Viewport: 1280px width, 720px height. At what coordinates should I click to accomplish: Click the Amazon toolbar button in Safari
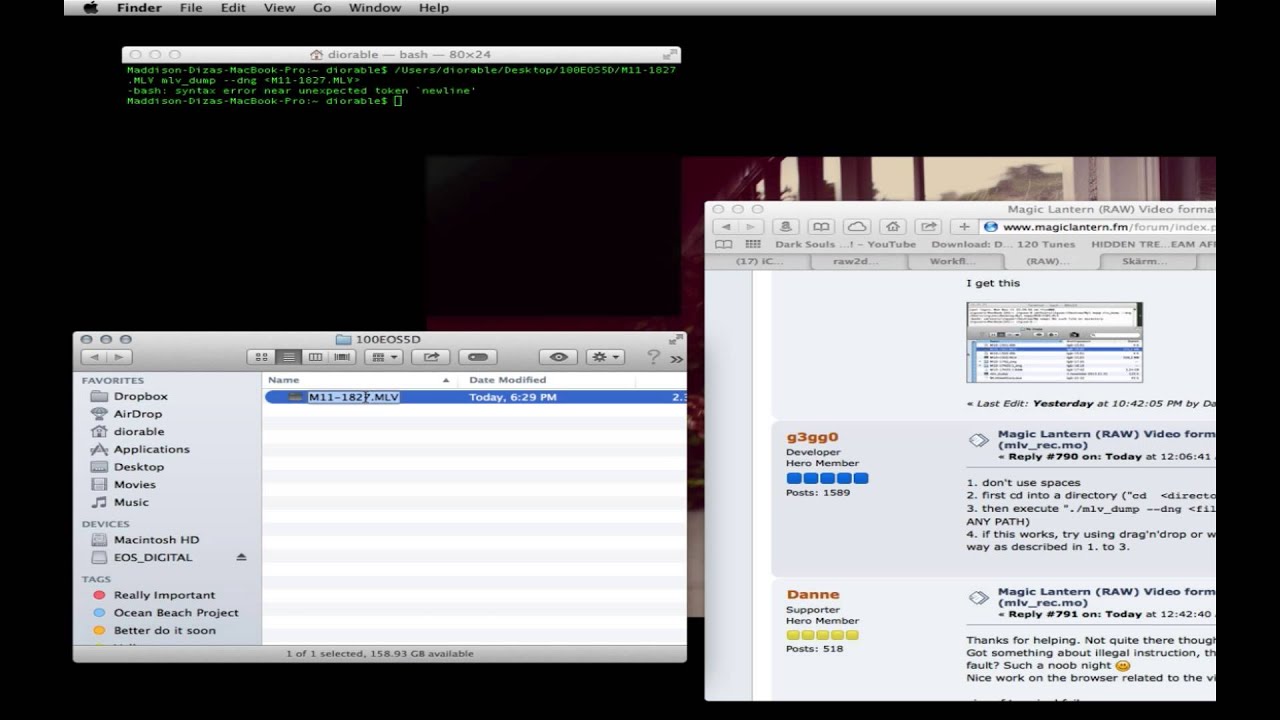click(786, 227)
